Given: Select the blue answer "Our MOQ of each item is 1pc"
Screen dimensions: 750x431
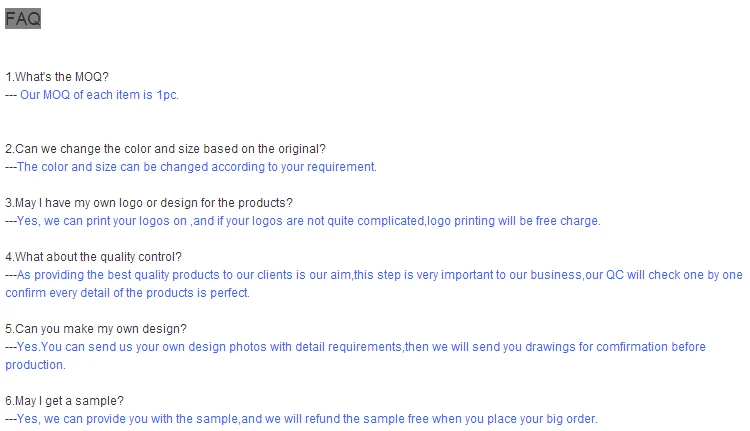Looking at the screenshot, I should (99, 95).
